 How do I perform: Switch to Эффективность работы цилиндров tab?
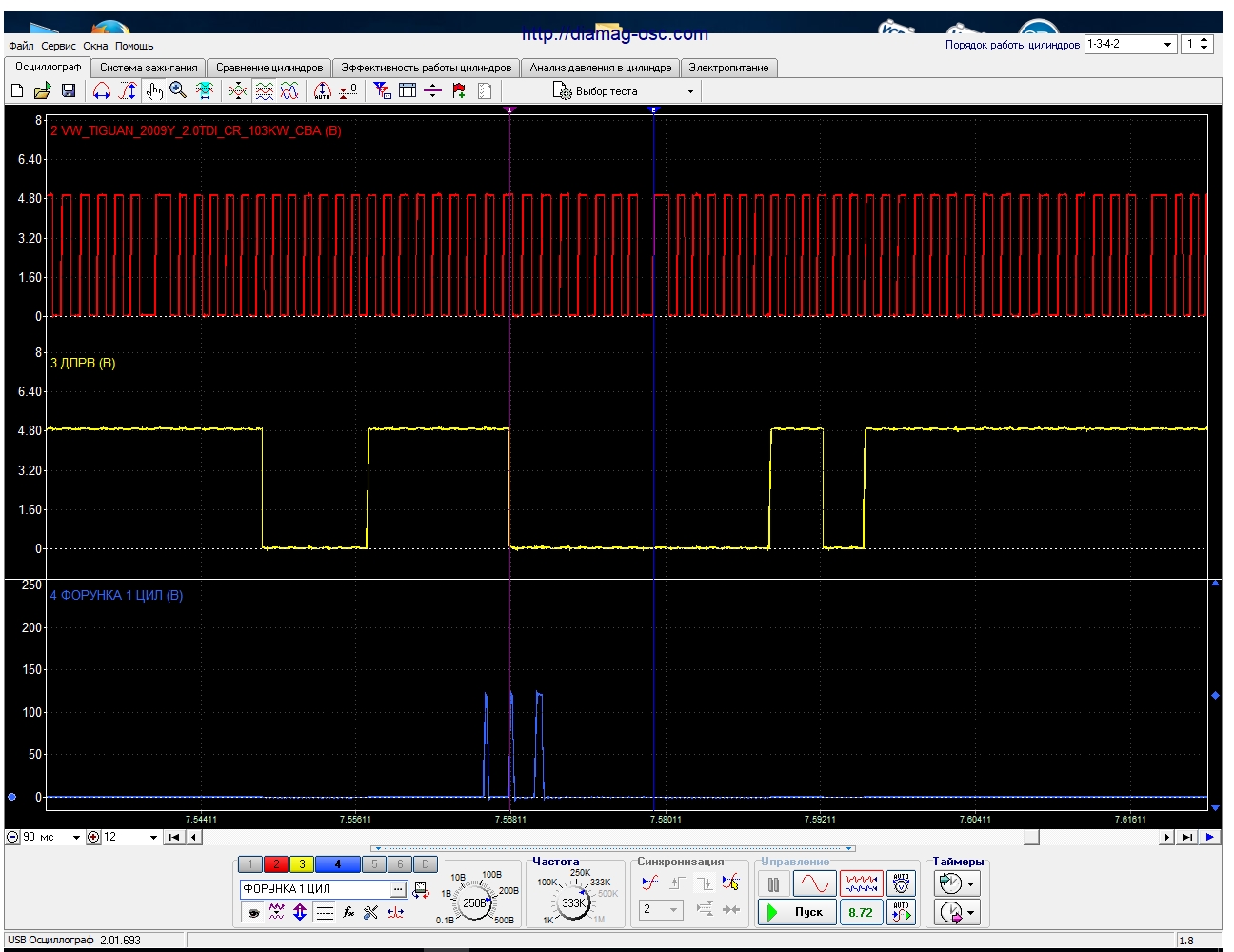427,68
